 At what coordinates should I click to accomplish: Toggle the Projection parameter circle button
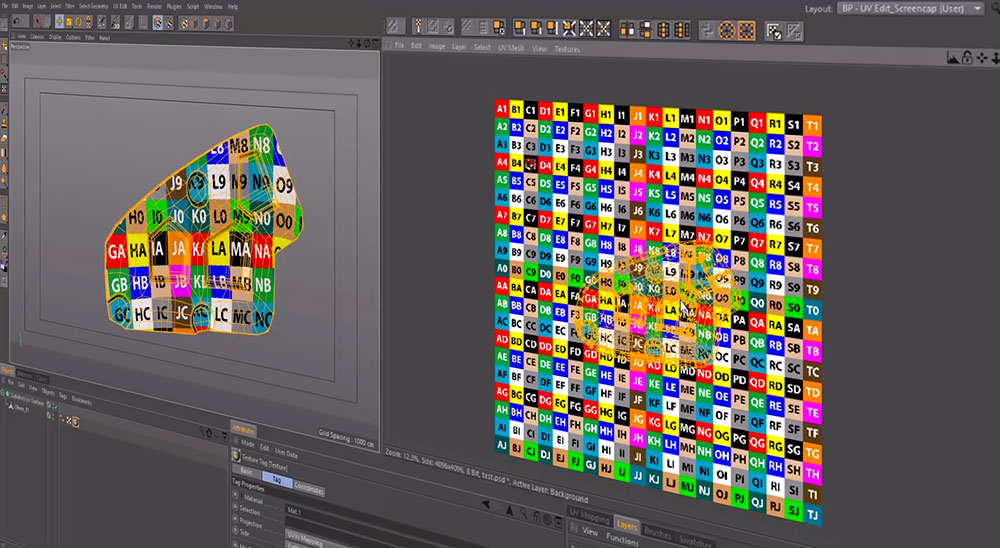pyautogui.click(x=235, y=519)
